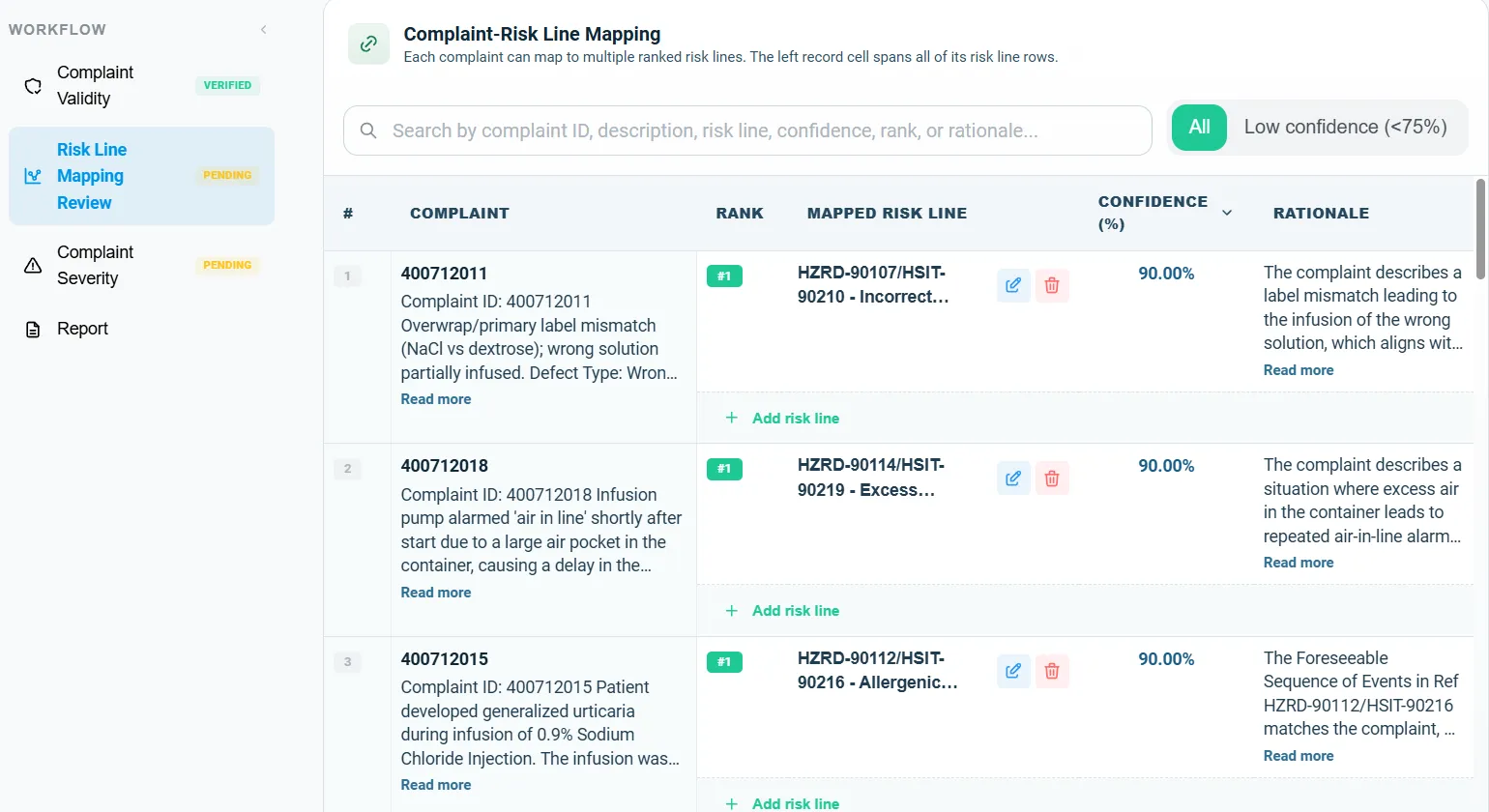
Task: Show only Low confidence (<75%) mappings
Action: click(1346, 128)
